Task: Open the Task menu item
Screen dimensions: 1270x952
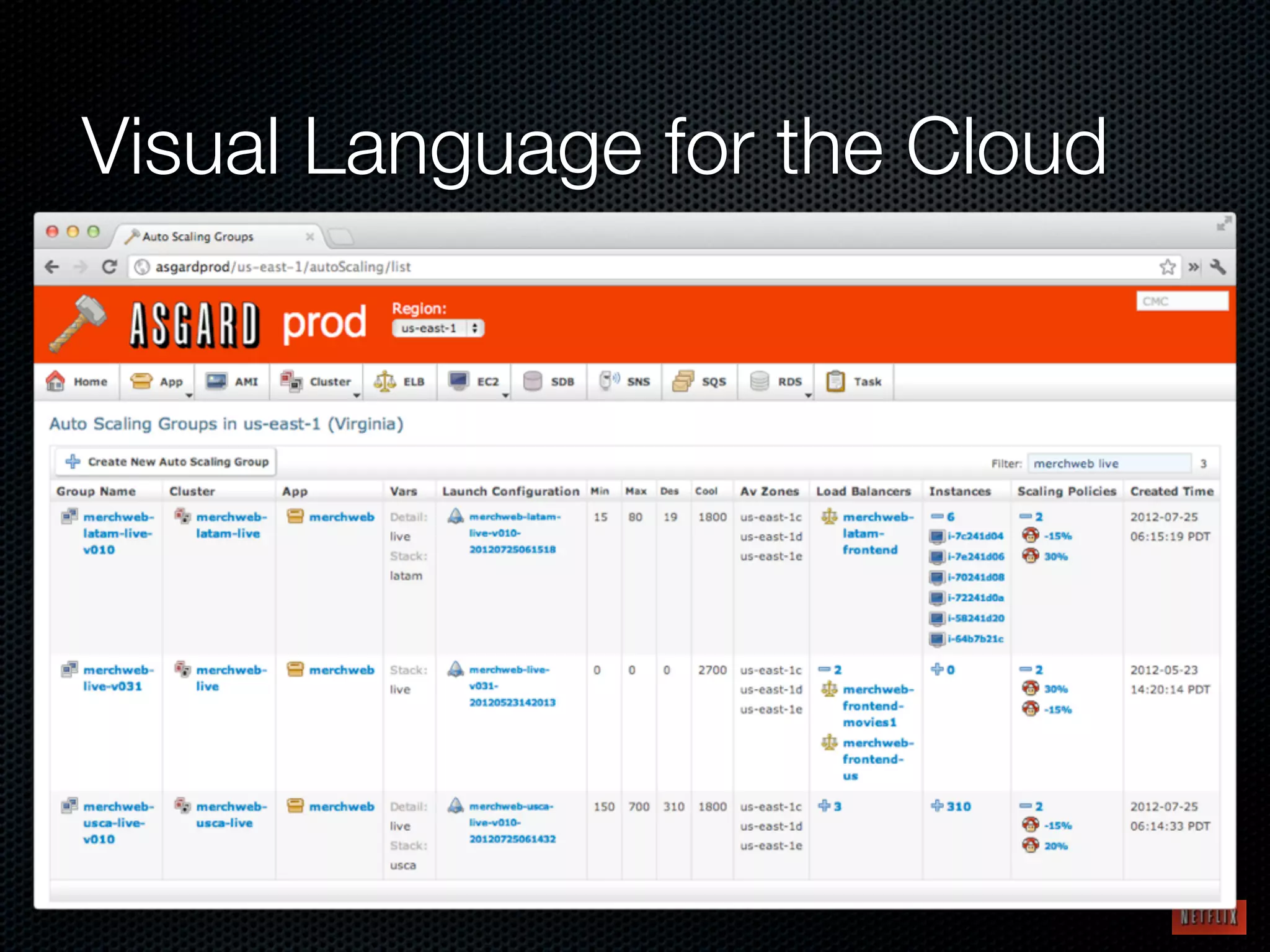Action: tap(854, 382)
